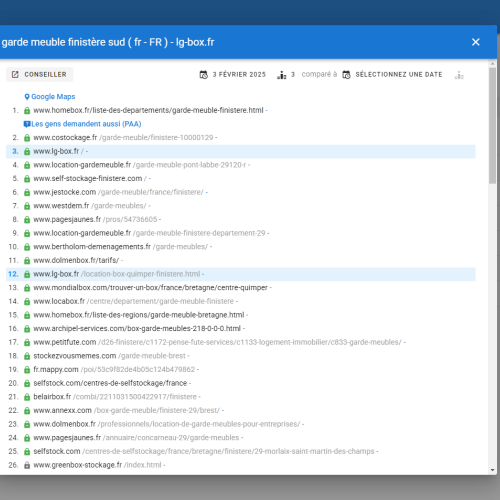This screenshot has width=500, height=500.
Task: Click lock icon beside dolmenbox.fr/tarifs
Action: (27, 261)
